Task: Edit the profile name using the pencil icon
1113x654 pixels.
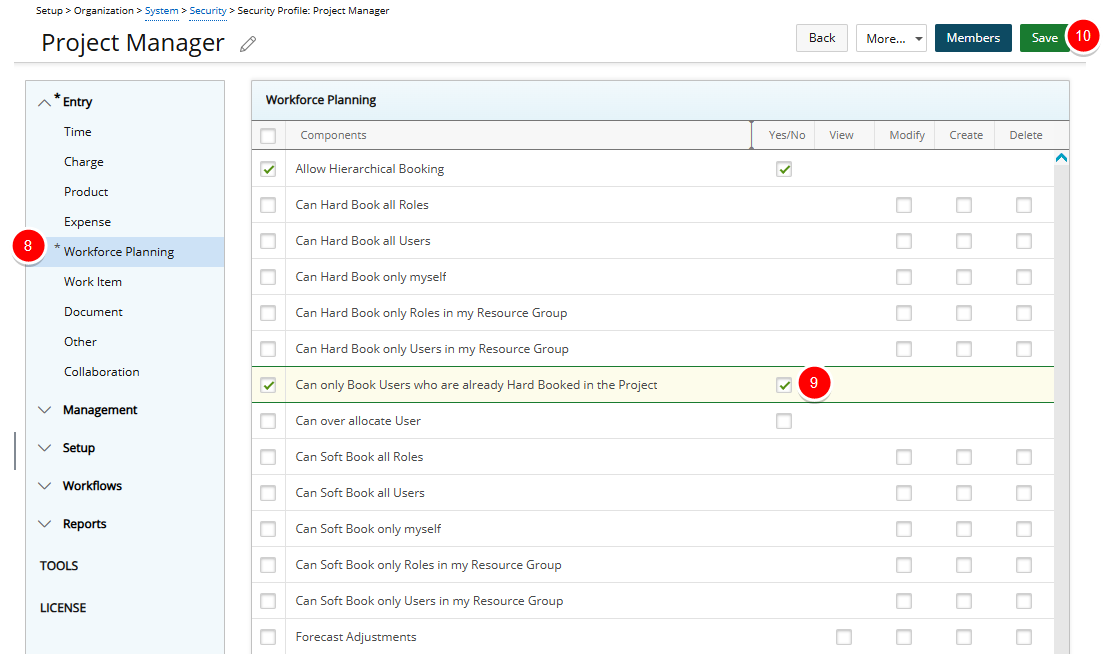Action: (x=247, y=43)
